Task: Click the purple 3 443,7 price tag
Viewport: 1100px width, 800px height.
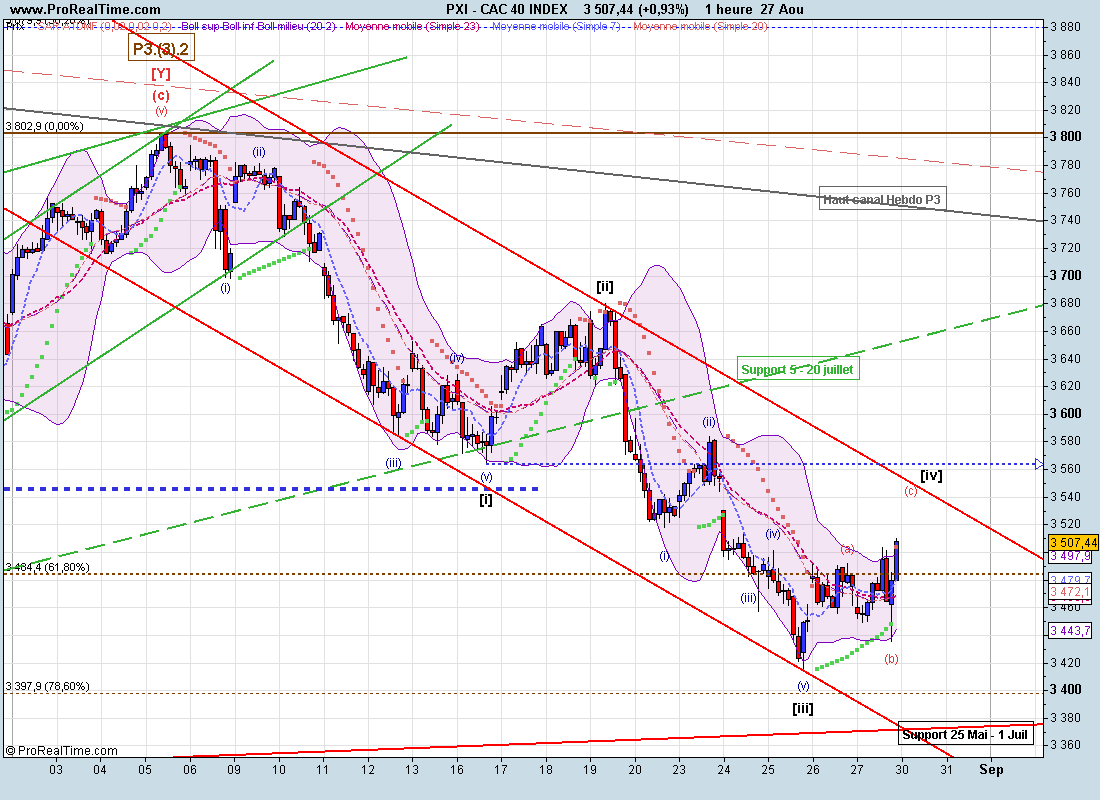Action: [x=1071, y=629]
